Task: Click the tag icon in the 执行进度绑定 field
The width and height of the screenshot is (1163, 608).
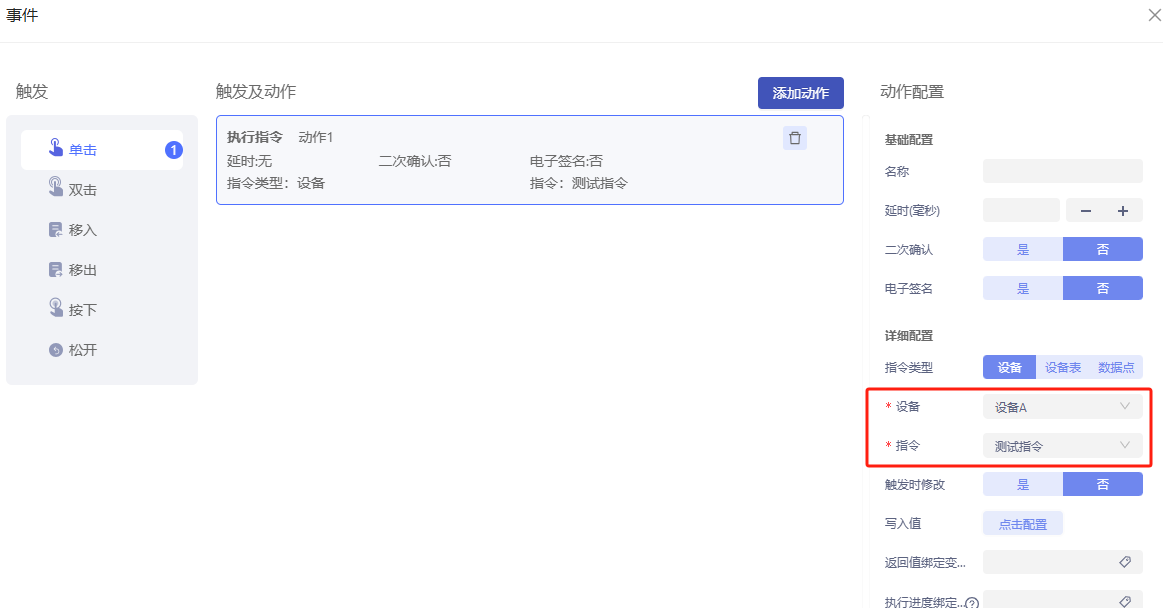Action: [x=1125, y=601]
